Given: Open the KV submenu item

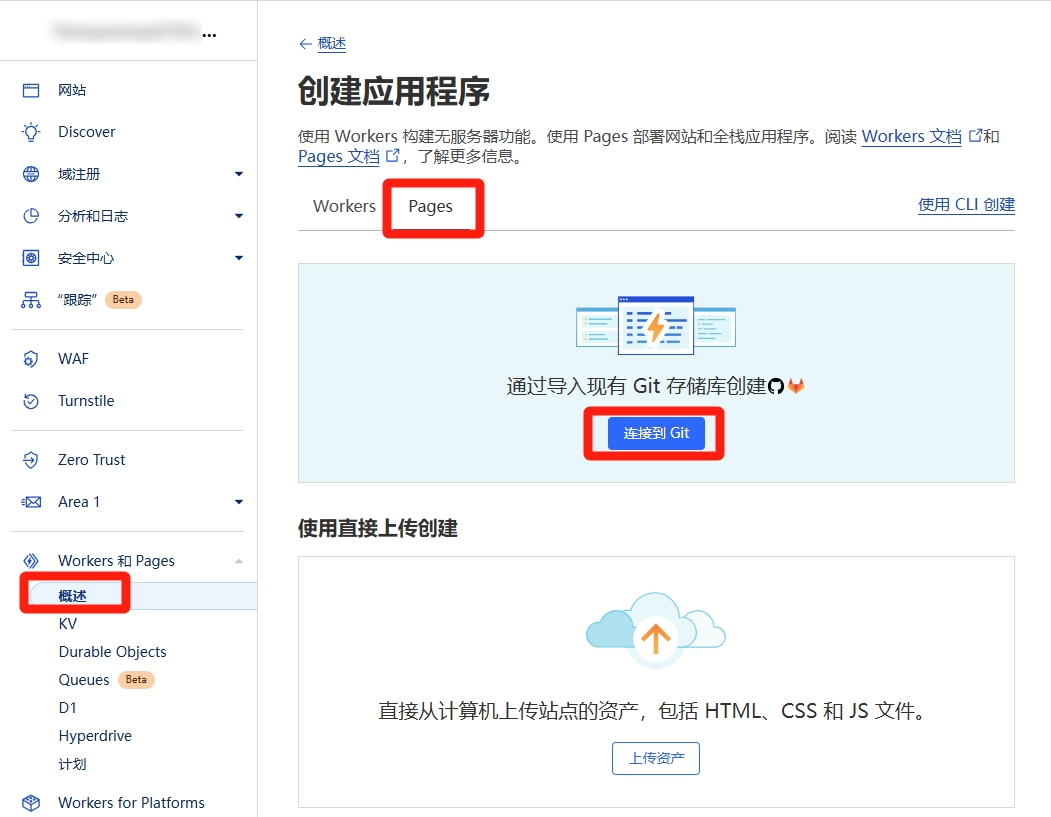Looking at the screenshot, I should point(68,624).
